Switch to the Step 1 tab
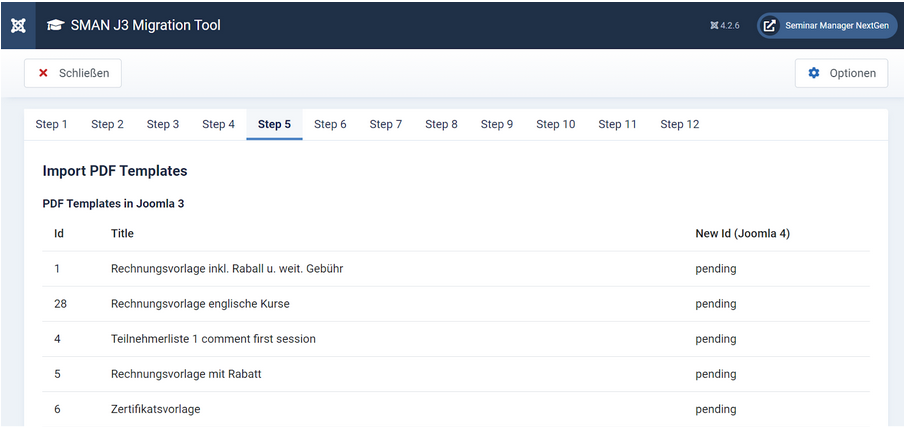 tap(52, 124)
